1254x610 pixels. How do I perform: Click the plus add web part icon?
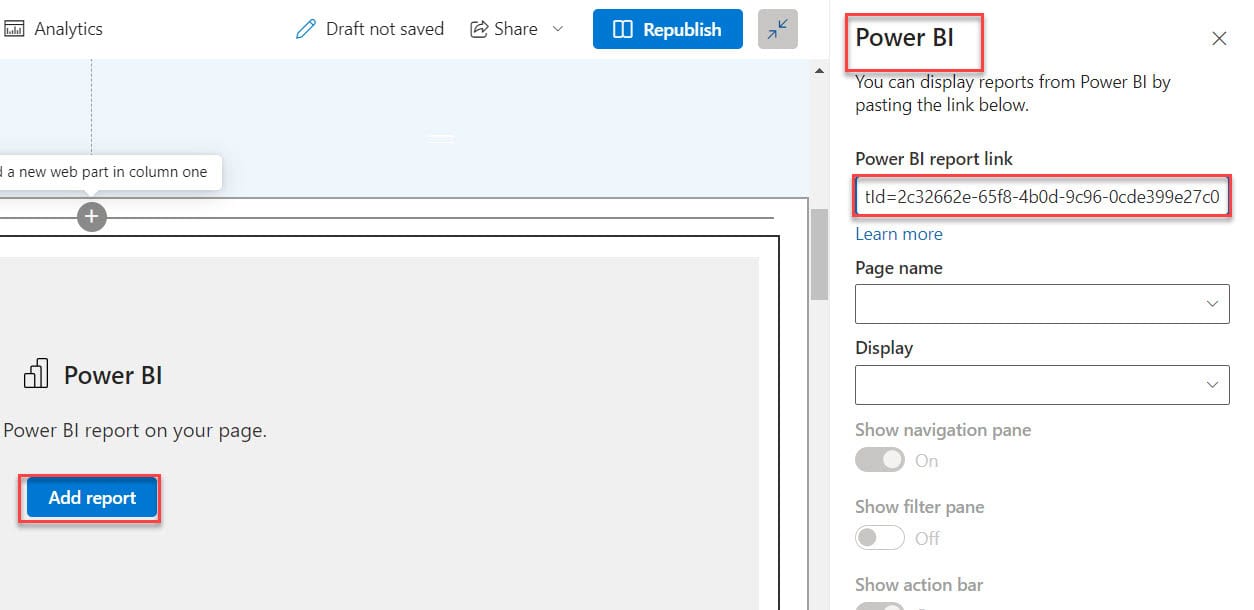pyautogui.click(x=92, y=216)
